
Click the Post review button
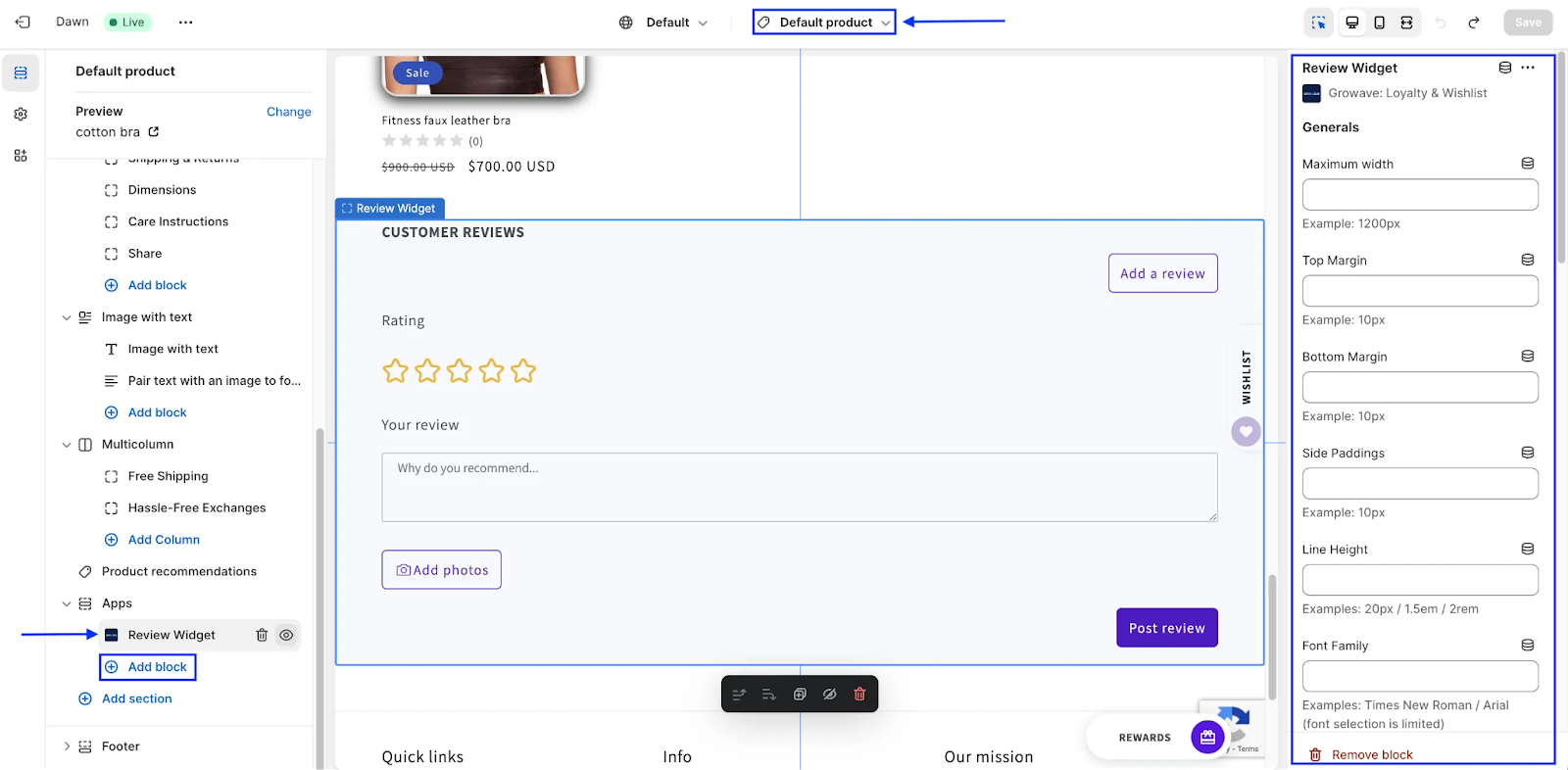[1167, 628]
